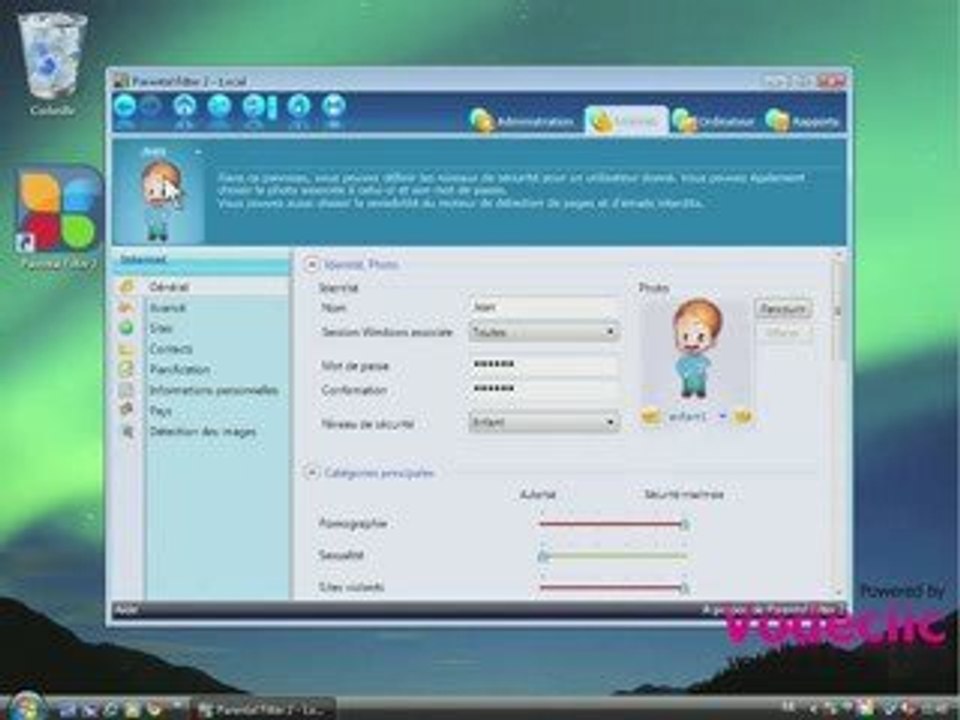Viewport: 960px width, 720px height.
Task: Click the next photo arrow icon
Action: point(742,416)
